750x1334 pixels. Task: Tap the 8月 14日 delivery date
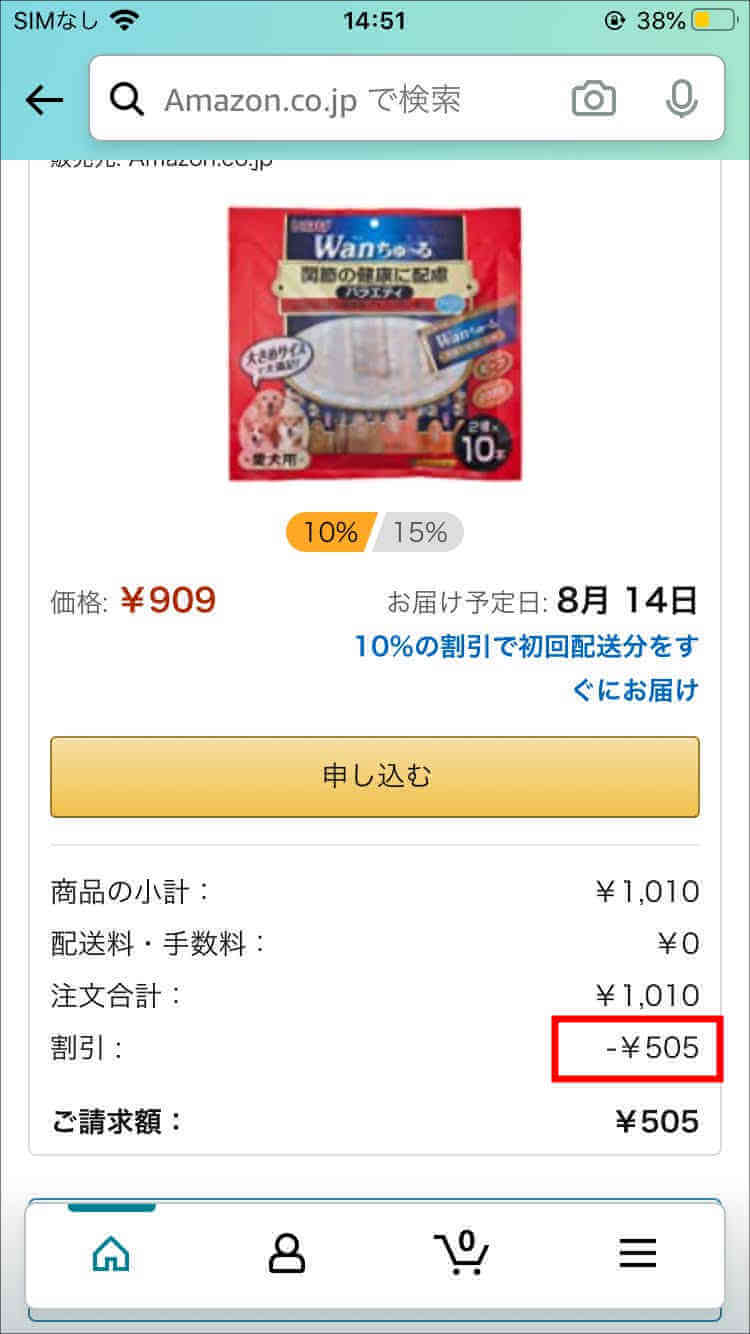tap(628, 600)
